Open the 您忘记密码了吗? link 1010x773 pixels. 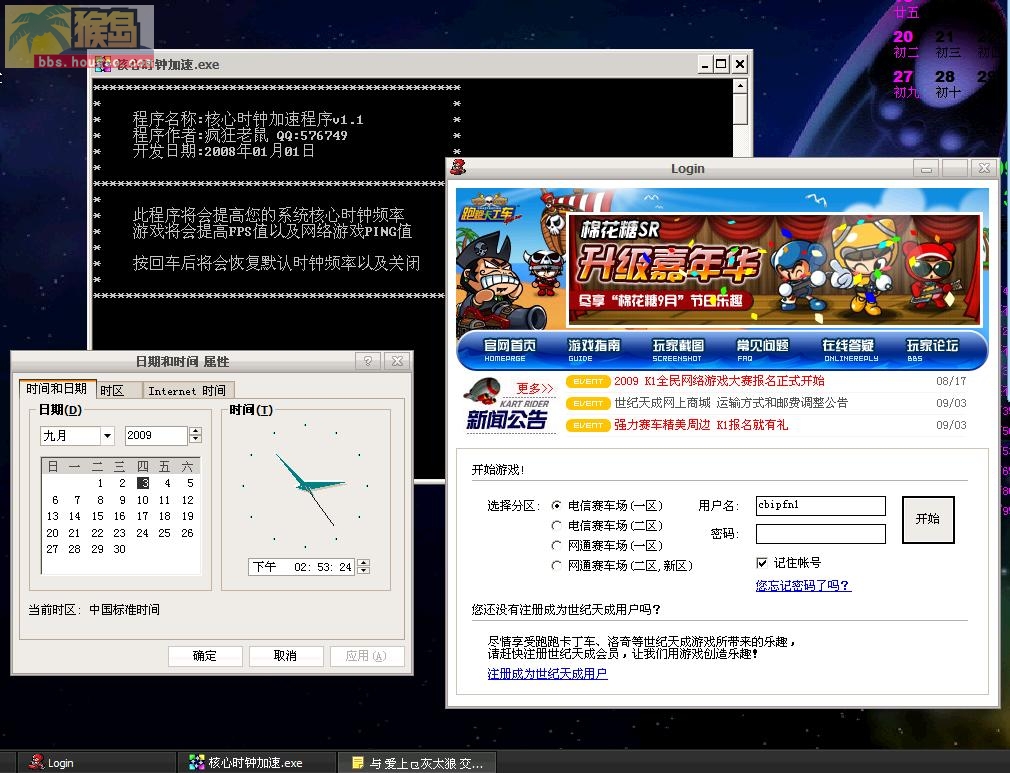tap(803, 586)
